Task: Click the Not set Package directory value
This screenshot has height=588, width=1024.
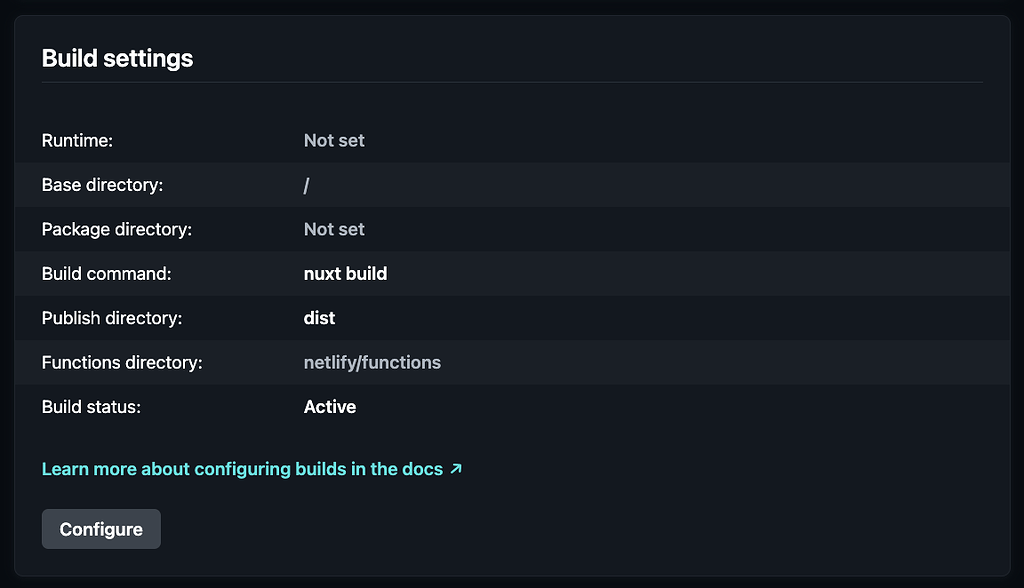Action: point(334,229)
